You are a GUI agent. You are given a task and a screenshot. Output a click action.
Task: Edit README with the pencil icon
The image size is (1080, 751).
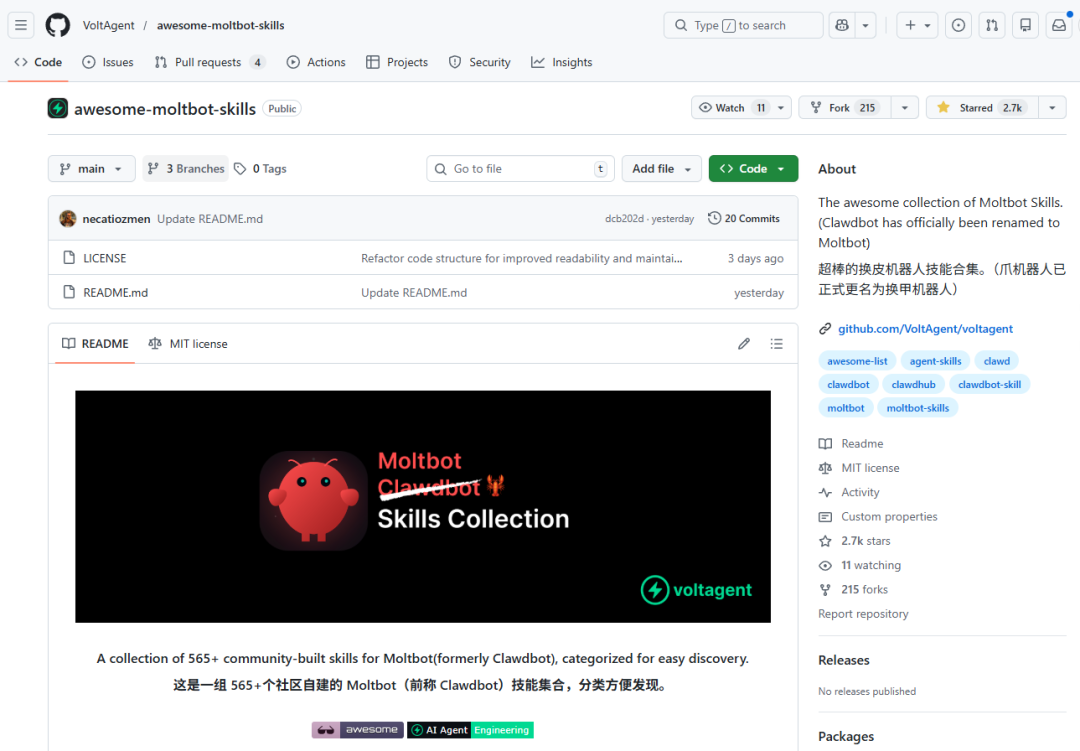744,343
